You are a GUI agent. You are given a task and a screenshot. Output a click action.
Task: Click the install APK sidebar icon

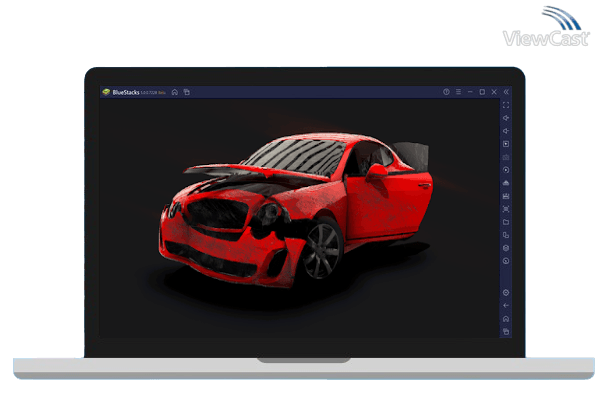click(x=506, y=183)
